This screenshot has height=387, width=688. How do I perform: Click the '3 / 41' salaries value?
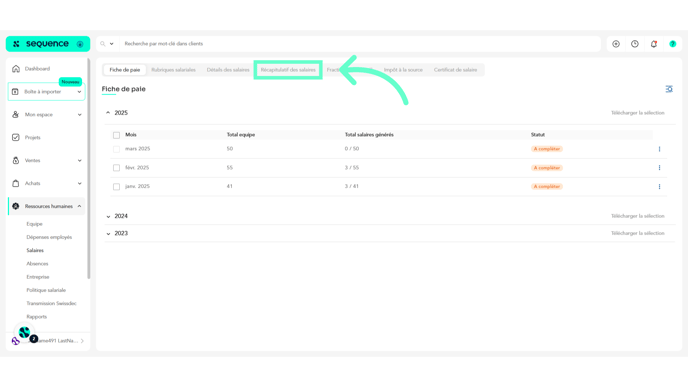click(352, 186)
